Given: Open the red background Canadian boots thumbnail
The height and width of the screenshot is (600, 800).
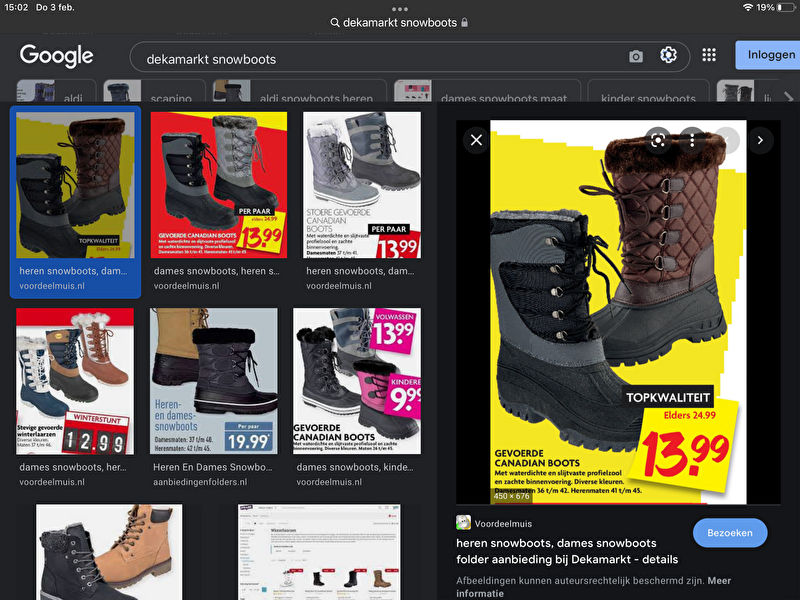Looking at the screenshot, I should tap(219, 185).
